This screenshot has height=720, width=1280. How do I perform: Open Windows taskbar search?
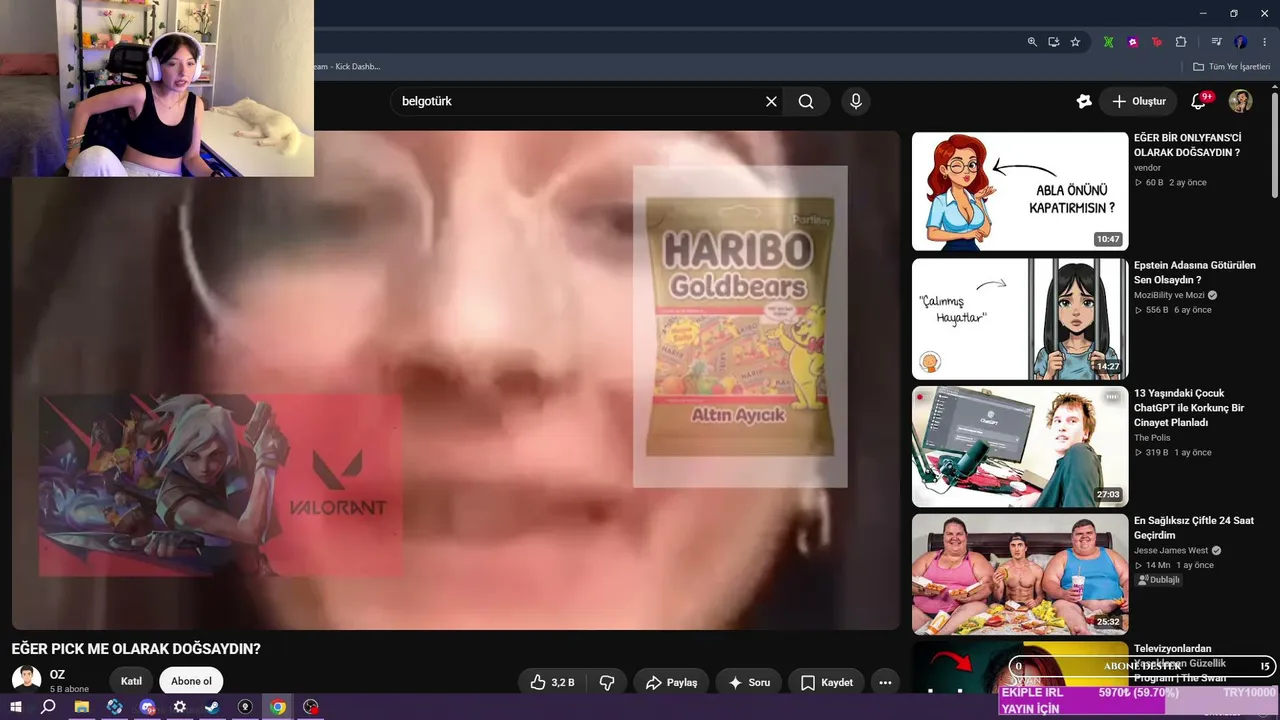(x=48, y=707)
